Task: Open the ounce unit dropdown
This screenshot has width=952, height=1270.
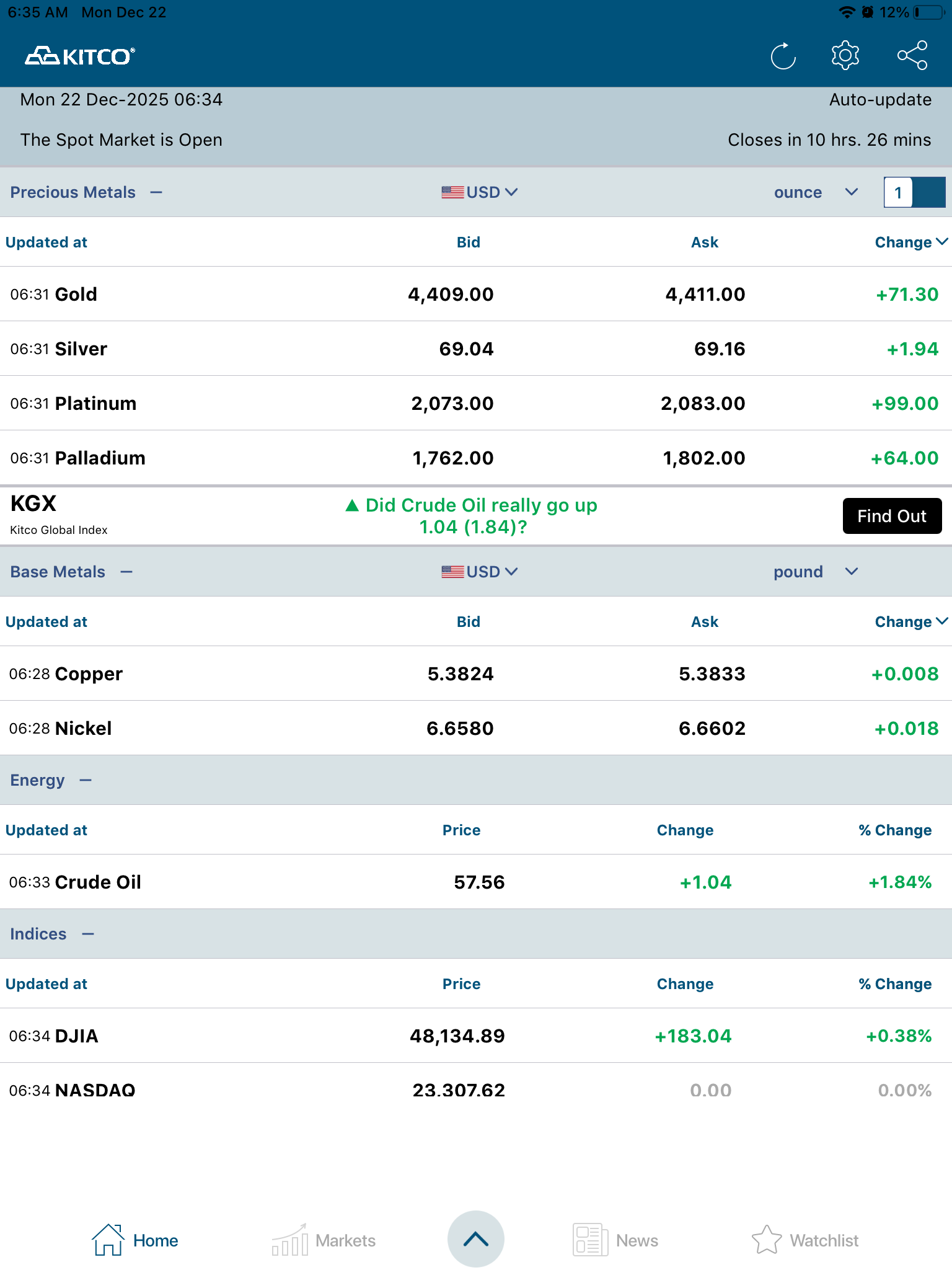Action: (816, 192)
